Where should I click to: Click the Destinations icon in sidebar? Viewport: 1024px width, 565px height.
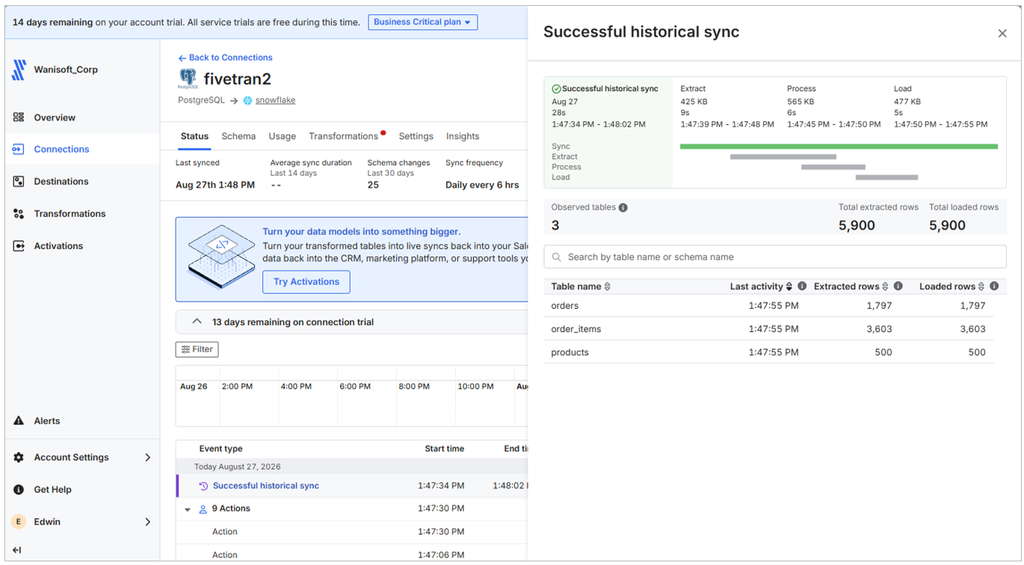tap(18, 181)
